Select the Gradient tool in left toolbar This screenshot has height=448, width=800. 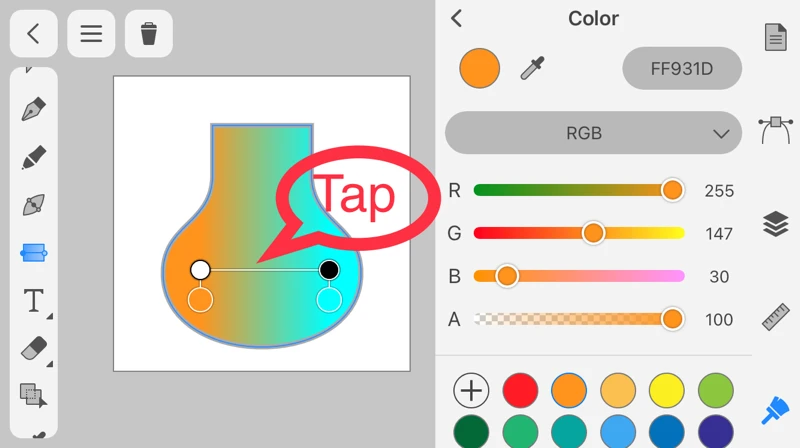pos(34,253)
